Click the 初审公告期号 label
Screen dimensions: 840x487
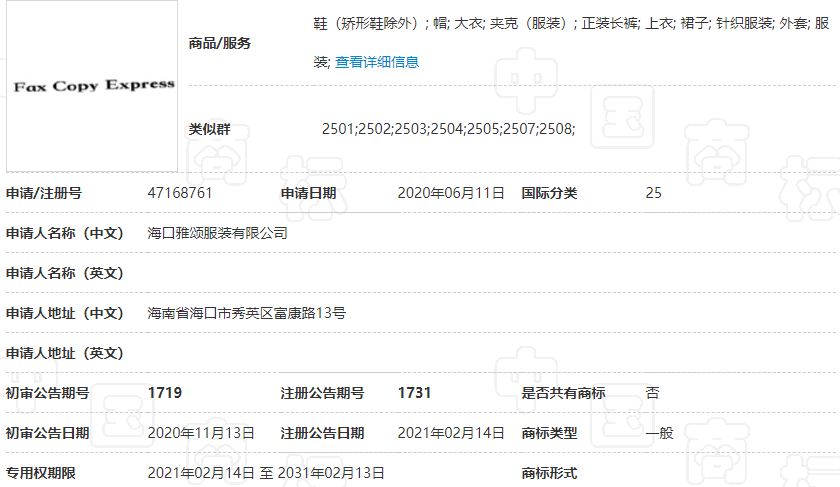[x=47, y=393]
